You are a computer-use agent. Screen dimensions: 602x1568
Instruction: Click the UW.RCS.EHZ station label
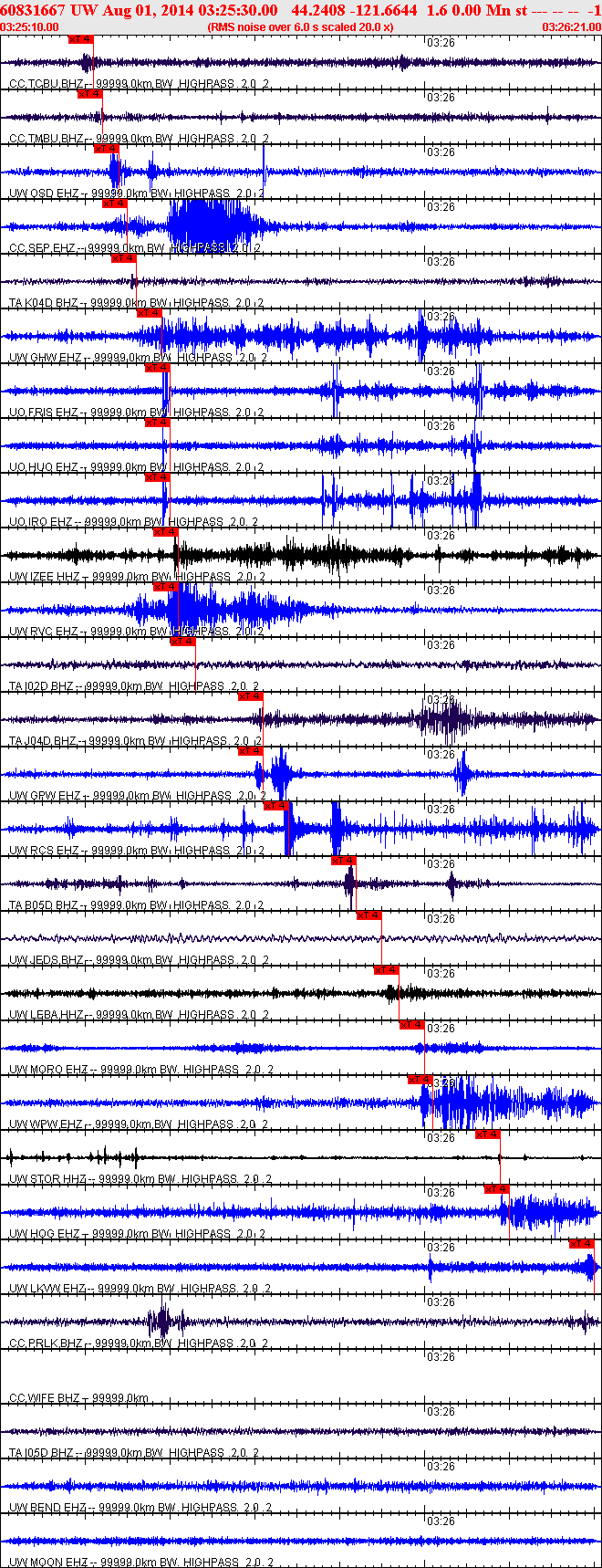[x=44, y=851]
